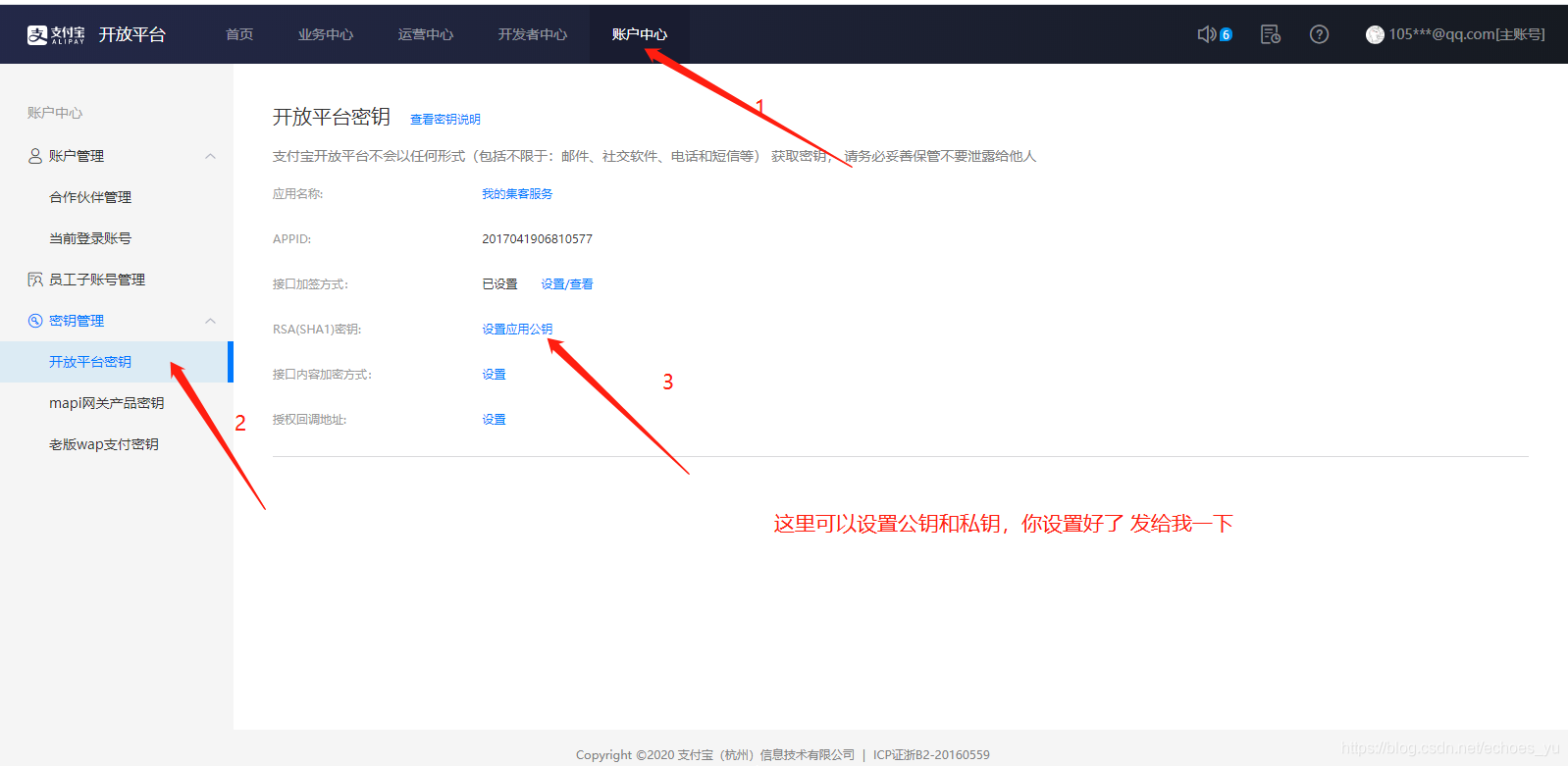Collapse the 账户管理 section chevron

click(x=210, y=156)
